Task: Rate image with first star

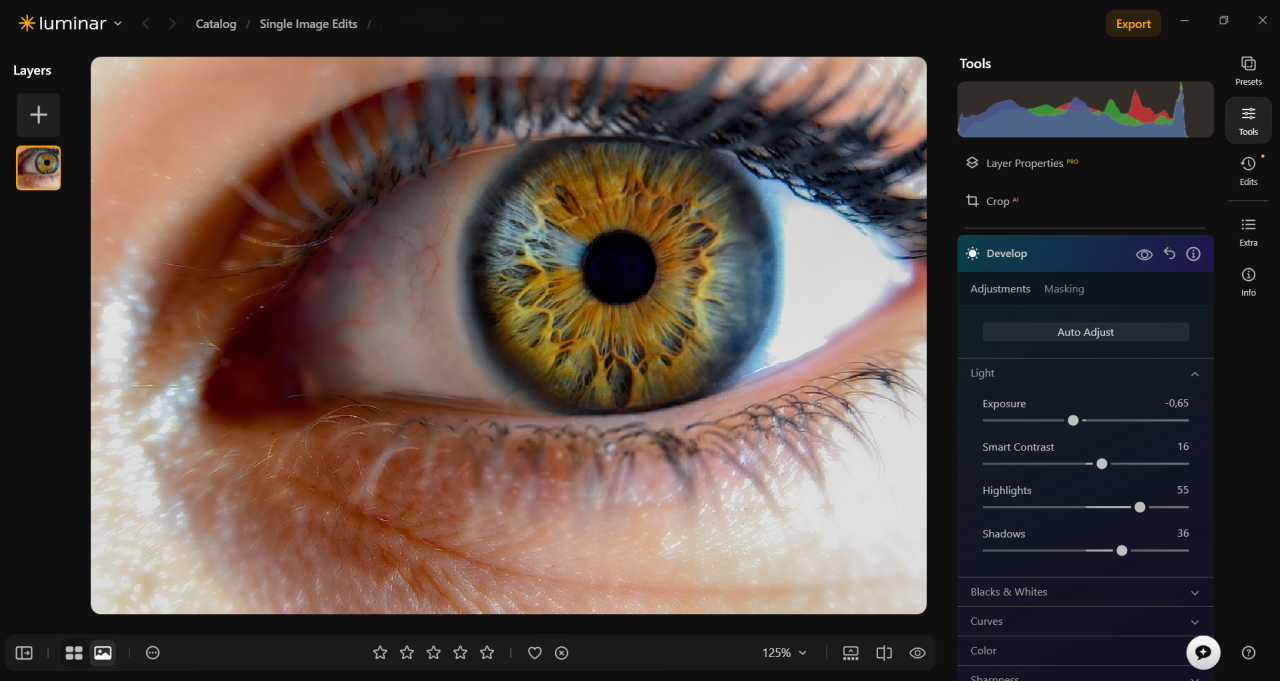Action: pyautogui.click(x=380, y=653)
